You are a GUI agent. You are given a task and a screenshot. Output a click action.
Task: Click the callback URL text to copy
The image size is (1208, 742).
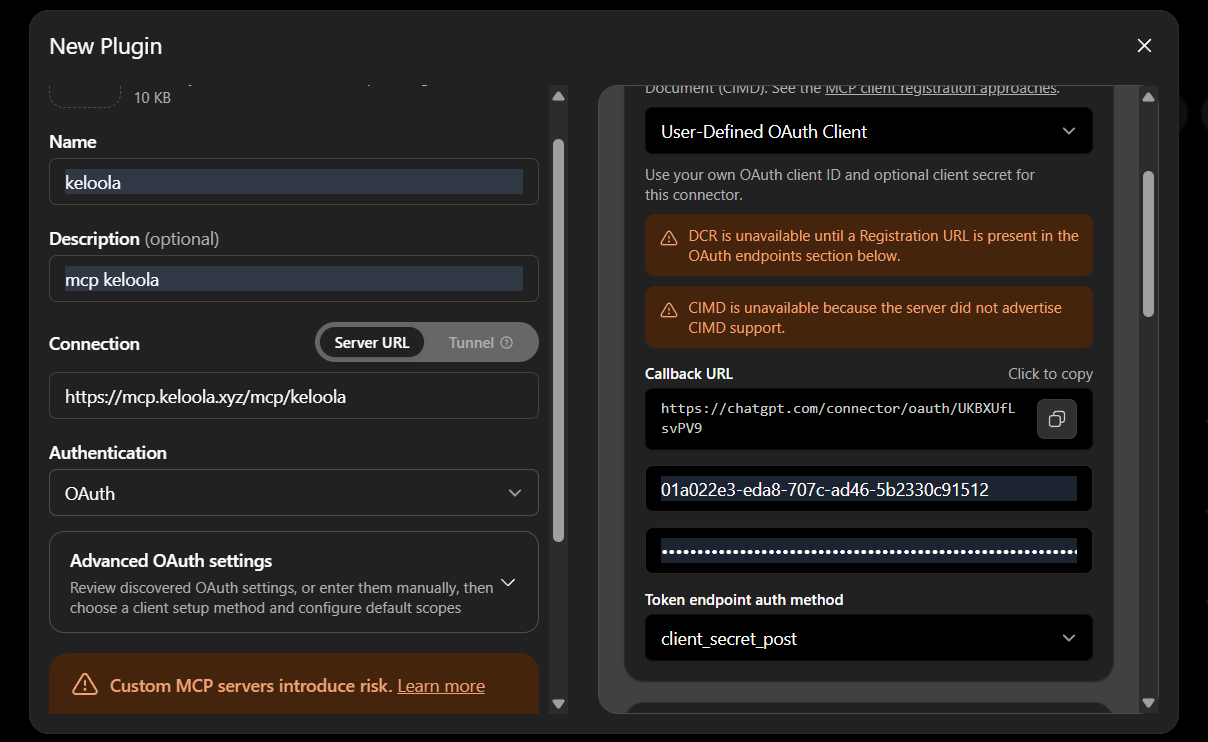838,418
